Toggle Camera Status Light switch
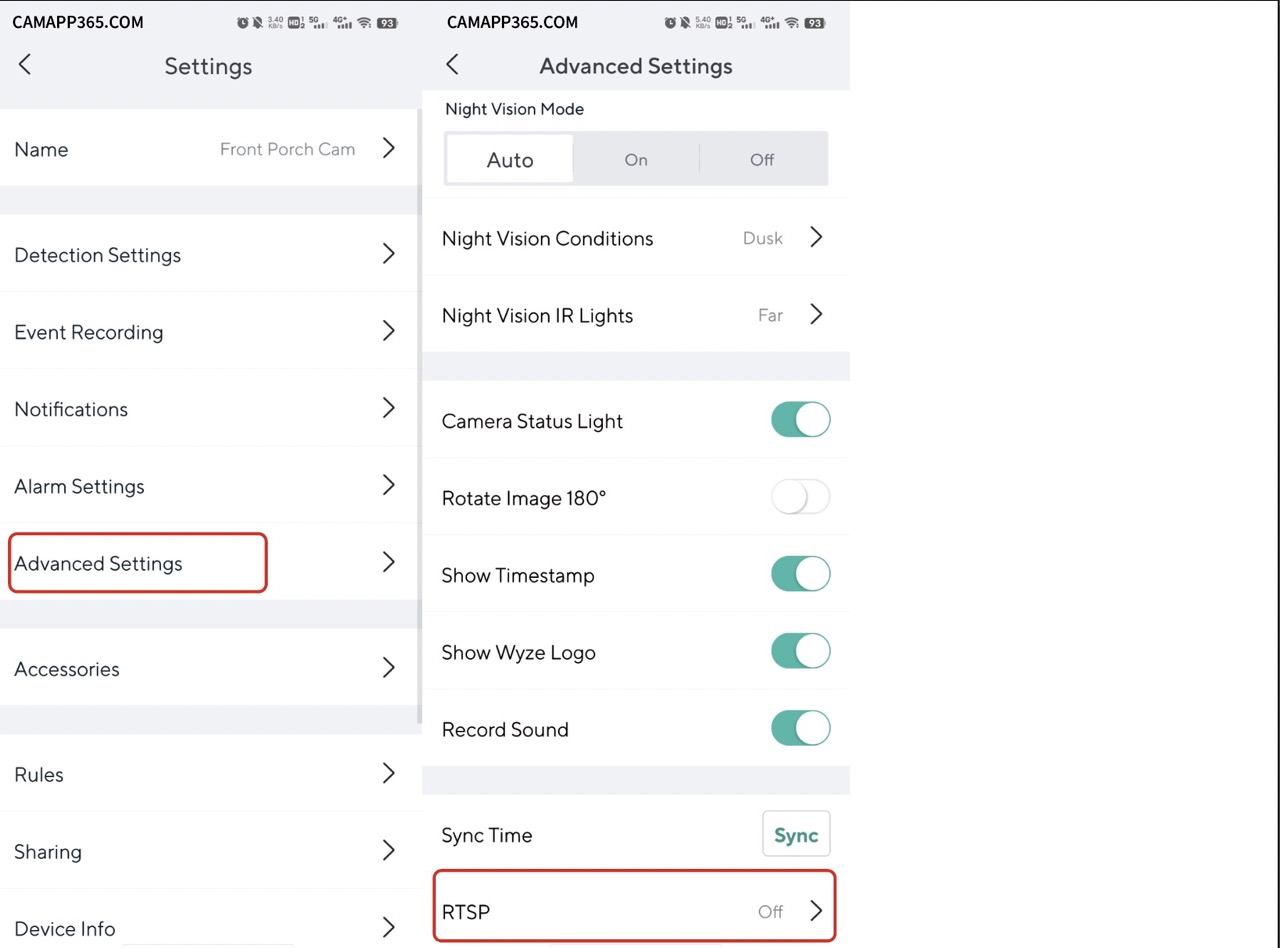The image size is (1280, 948). point(800,420)
